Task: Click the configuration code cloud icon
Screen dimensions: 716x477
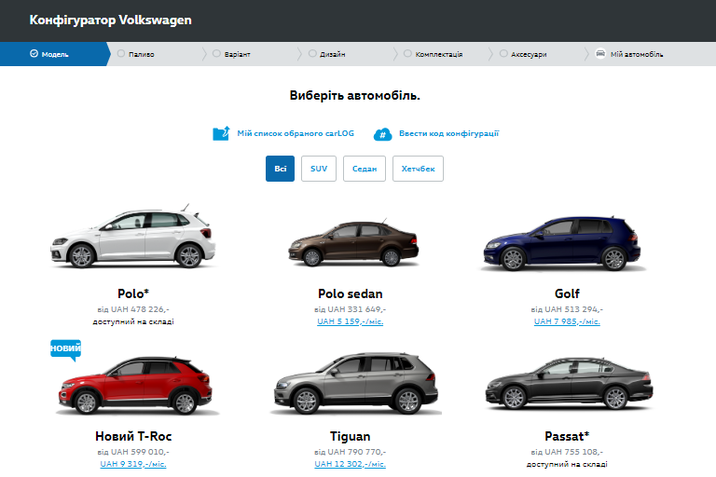Action: coord(383,134)
